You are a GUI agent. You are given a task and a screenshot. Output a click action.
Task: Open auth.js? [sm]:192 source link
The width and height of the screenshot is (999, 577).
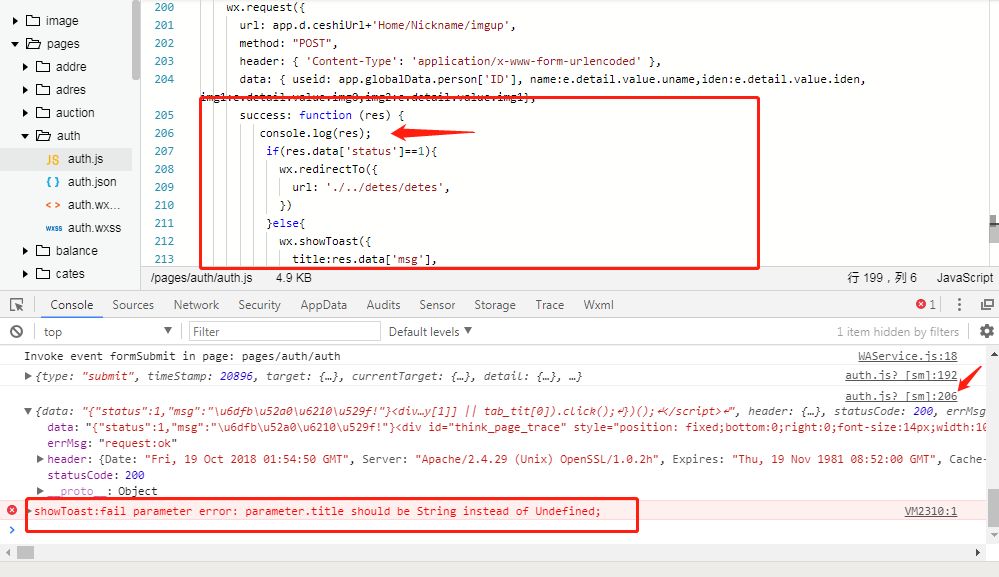901,376
